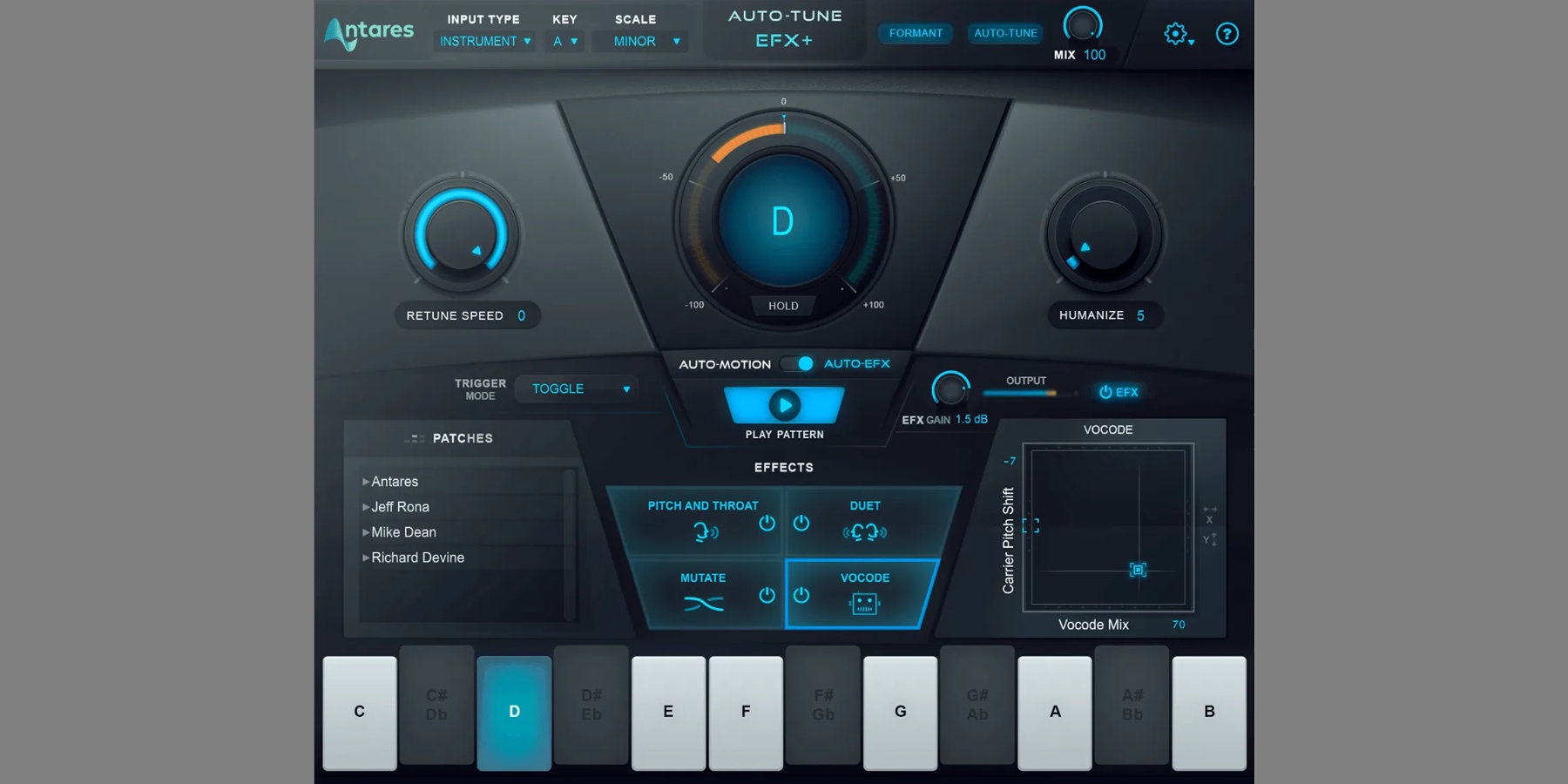Toggle the Auto-Motion / Auto-EFX switch
The image size is (1568, 784).
tap(797, 363)
